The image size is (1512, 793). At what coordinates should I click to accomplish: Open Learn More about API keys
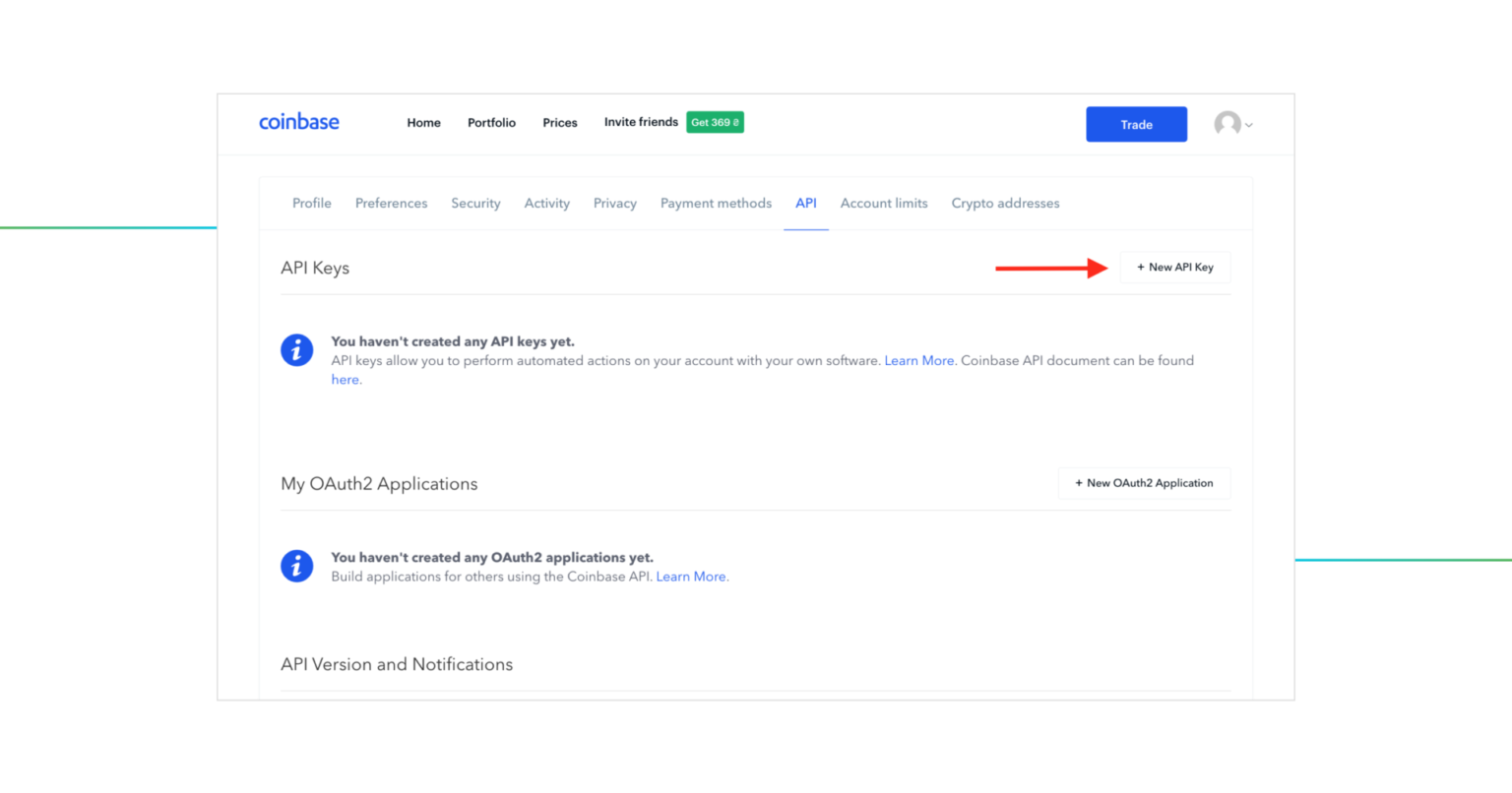click(x=917, y=360)
